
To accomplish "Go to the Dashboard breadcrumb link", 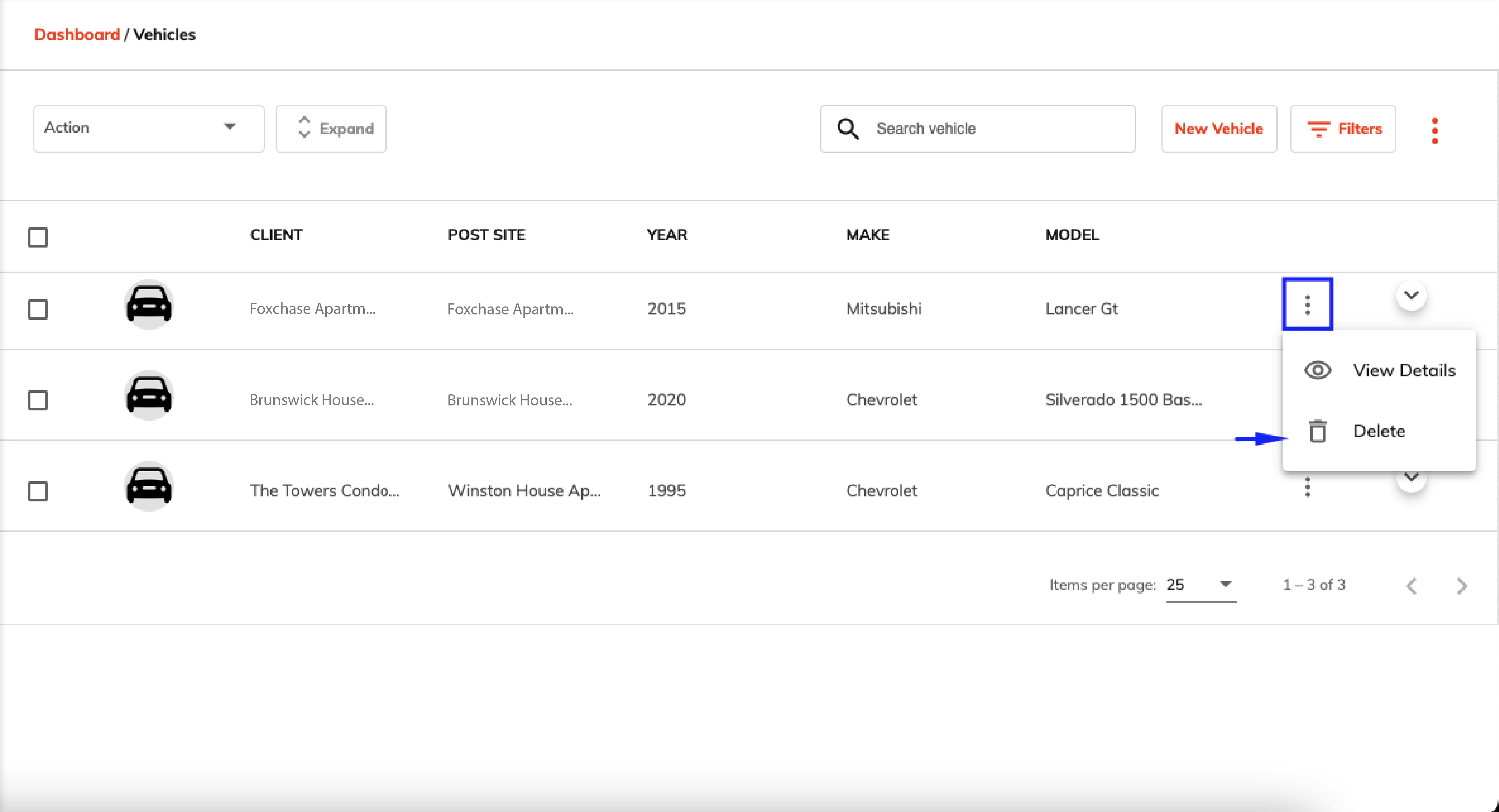I will coord(77,34).
